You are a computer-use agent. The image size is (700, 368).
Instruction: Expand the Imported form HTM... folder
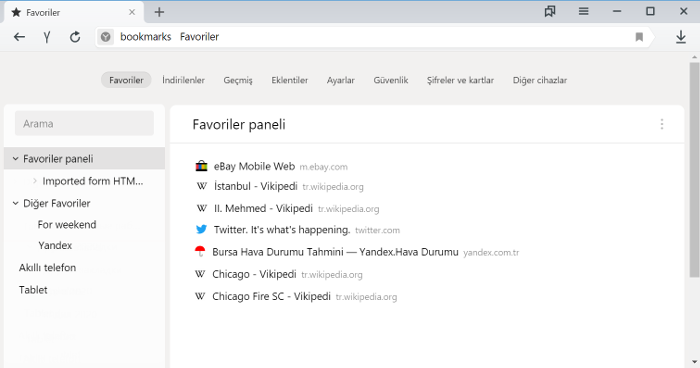click(x=35, y=181)
